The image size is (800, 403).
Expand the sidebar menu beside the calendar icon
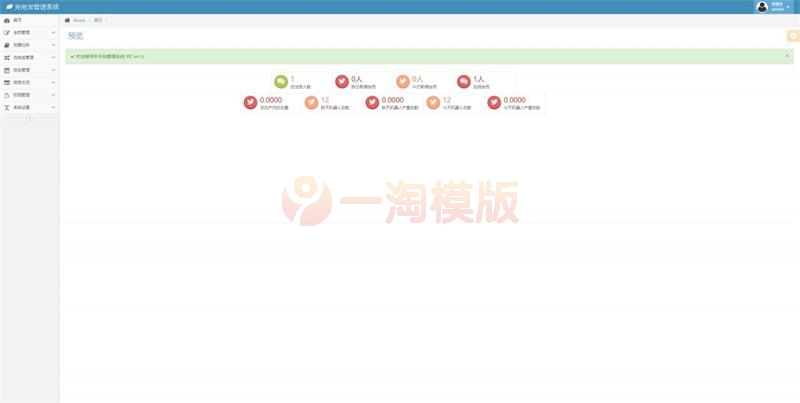pos(53,70)
